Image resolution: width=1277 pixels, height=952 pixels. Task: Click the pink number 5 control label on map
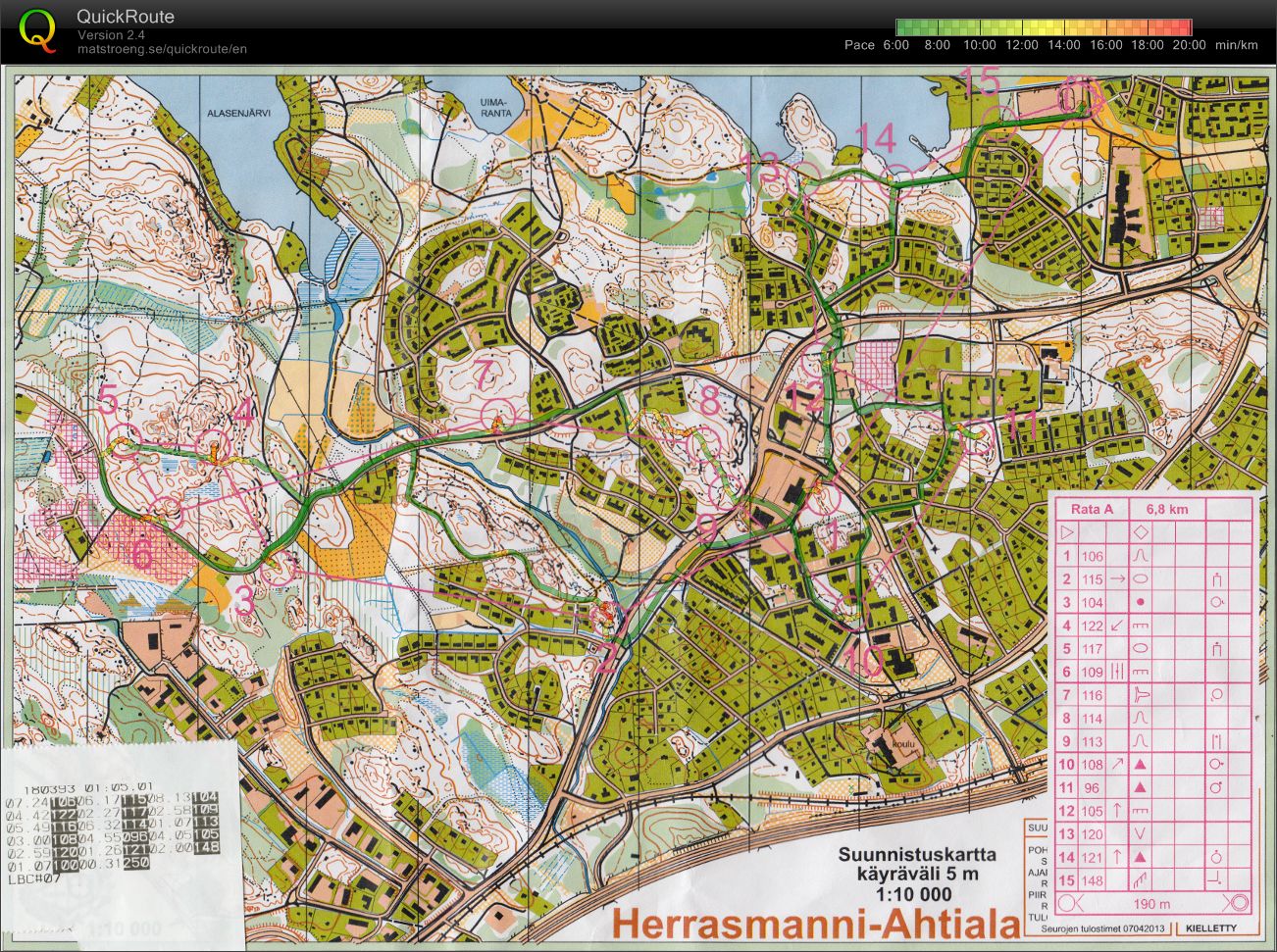pos(108,400)
